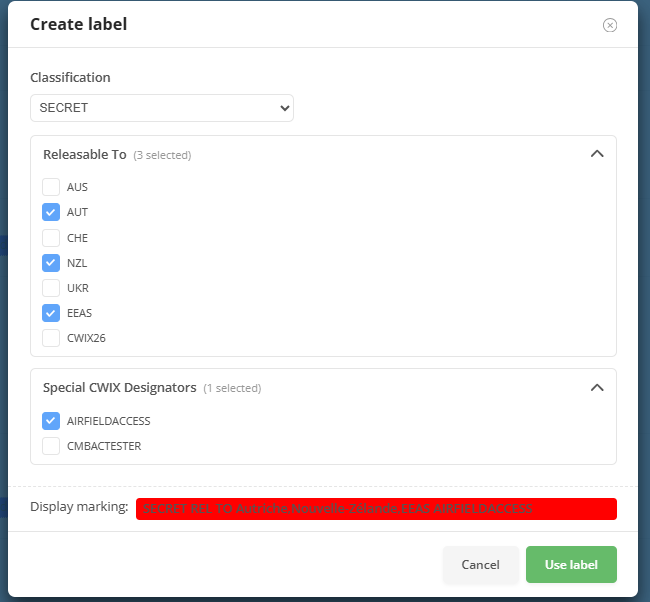The height and width of the screenshot is (602, 650).
Task: Enable the CHE checkbox
Action: point(51,238)
